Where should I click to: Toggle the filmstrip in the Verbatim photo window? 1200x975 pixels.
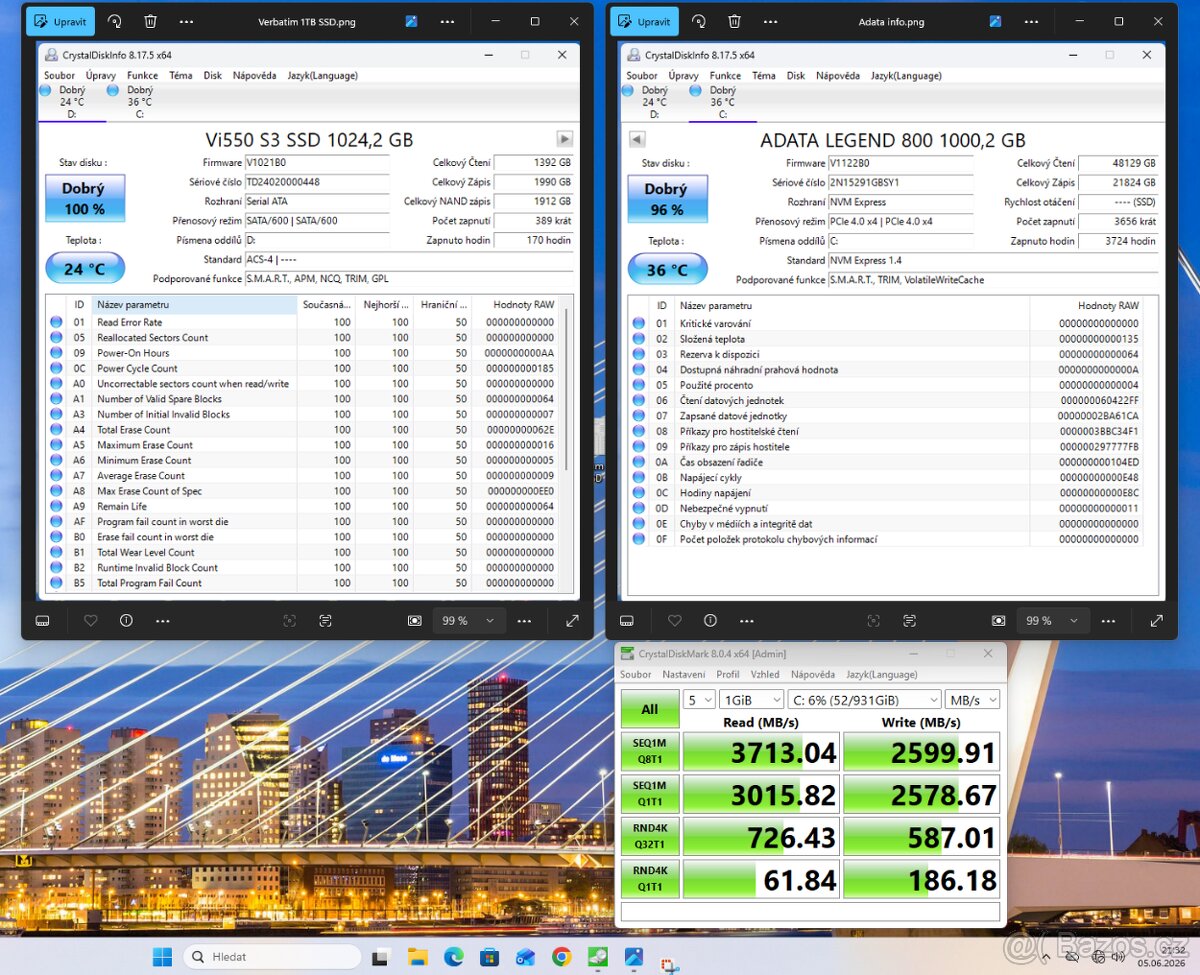pyautogui.click(x=42, y=621)
